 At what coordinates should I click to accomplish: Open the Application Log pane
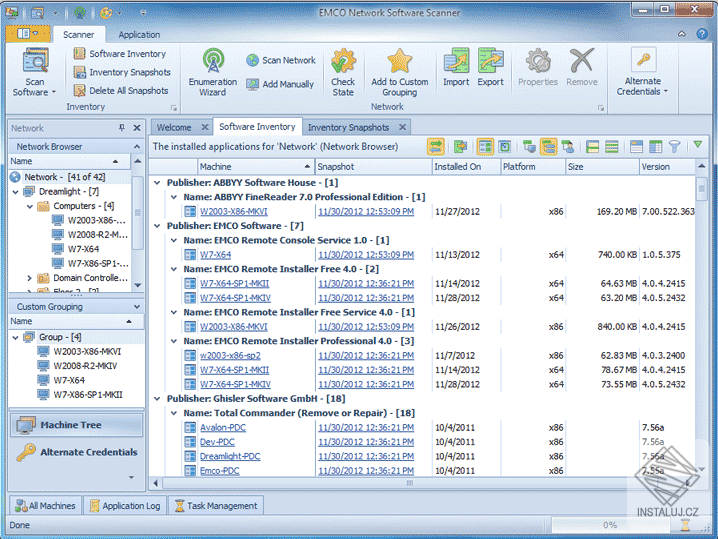125,506
